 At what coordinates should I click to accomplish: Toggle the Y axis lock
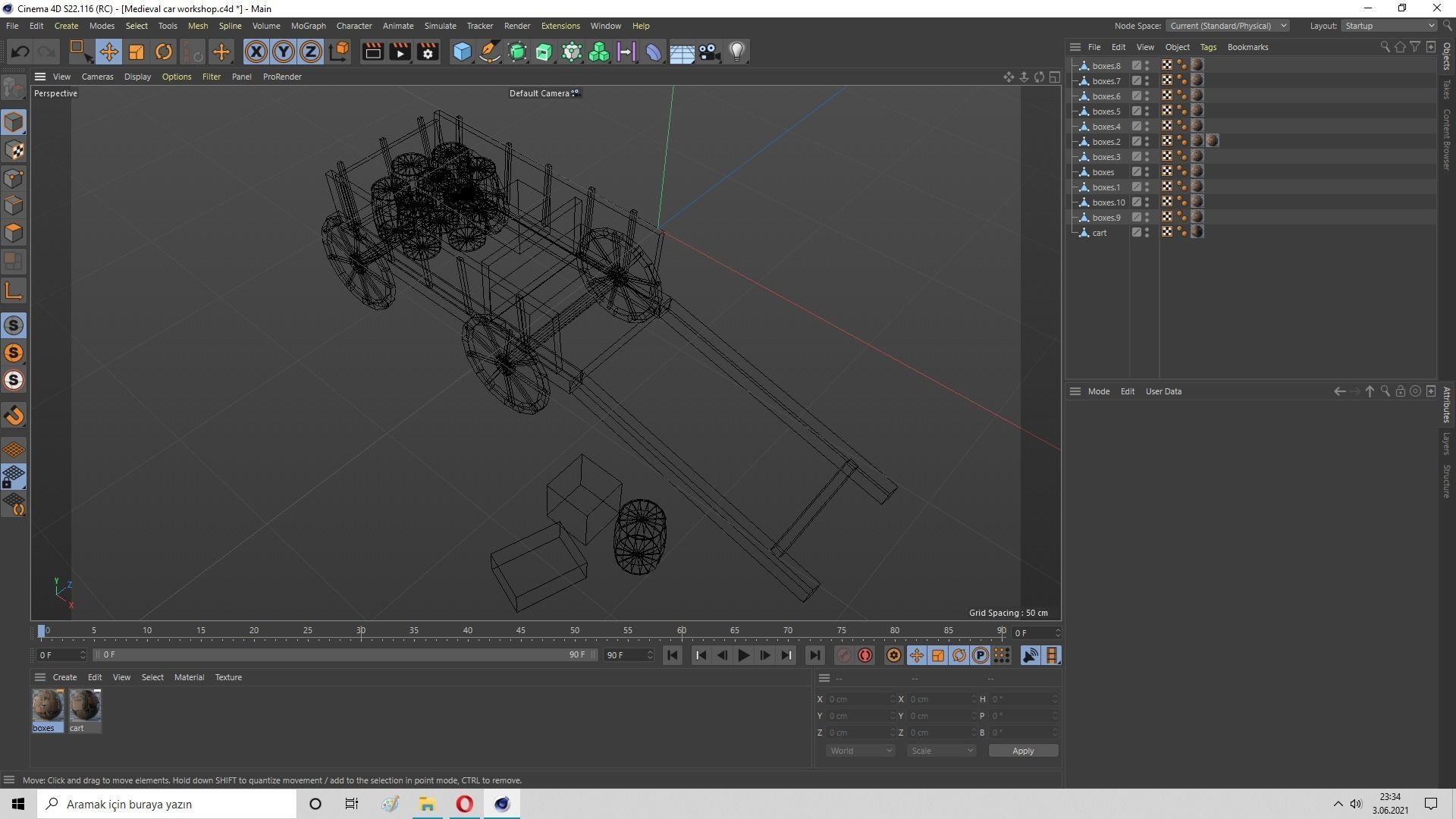coord(284,52)
